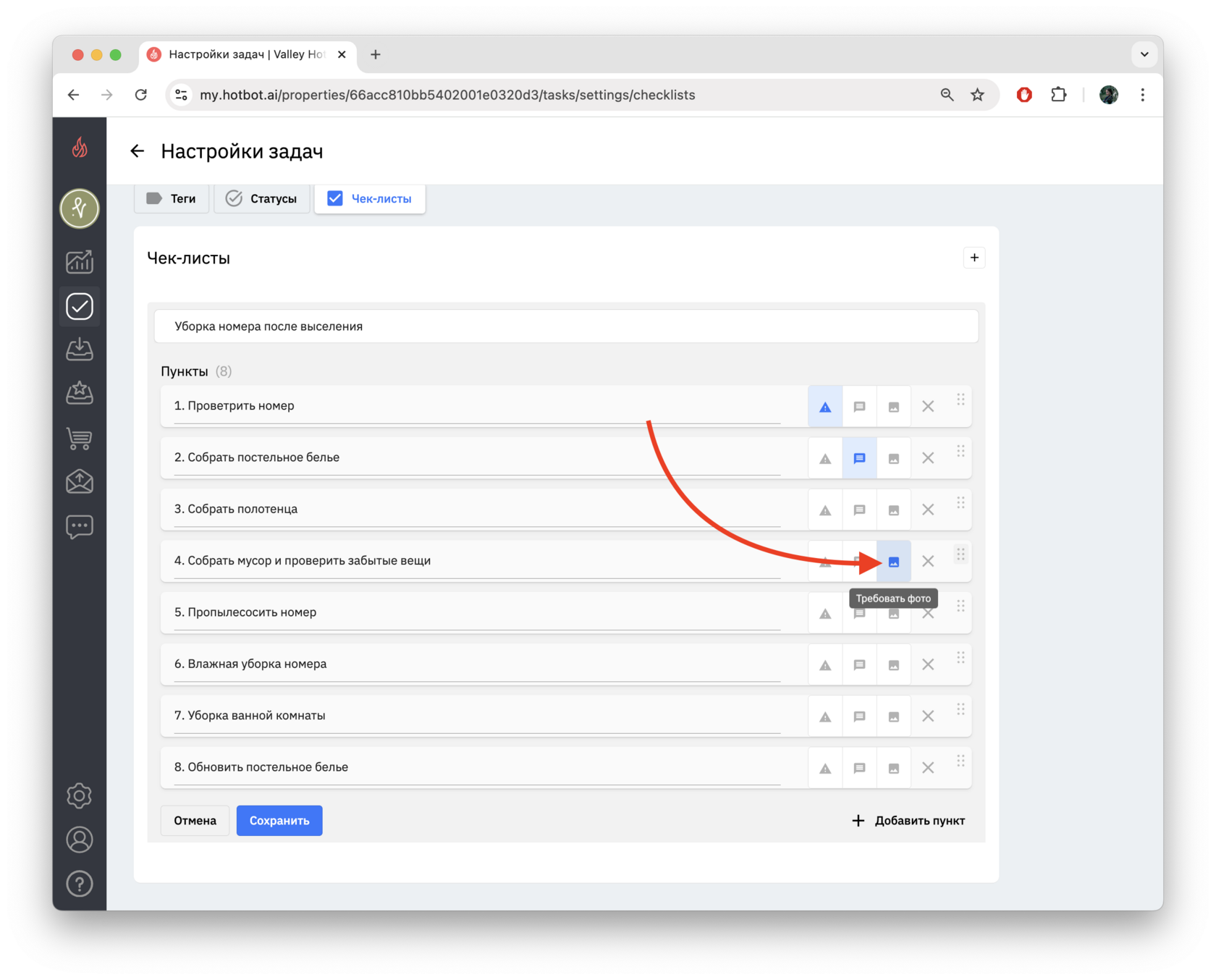Toggle warning flag on item 6 Влажная уборка номера
The image size is (1216, 980).
pyautogui.click(x=825, y=664)
